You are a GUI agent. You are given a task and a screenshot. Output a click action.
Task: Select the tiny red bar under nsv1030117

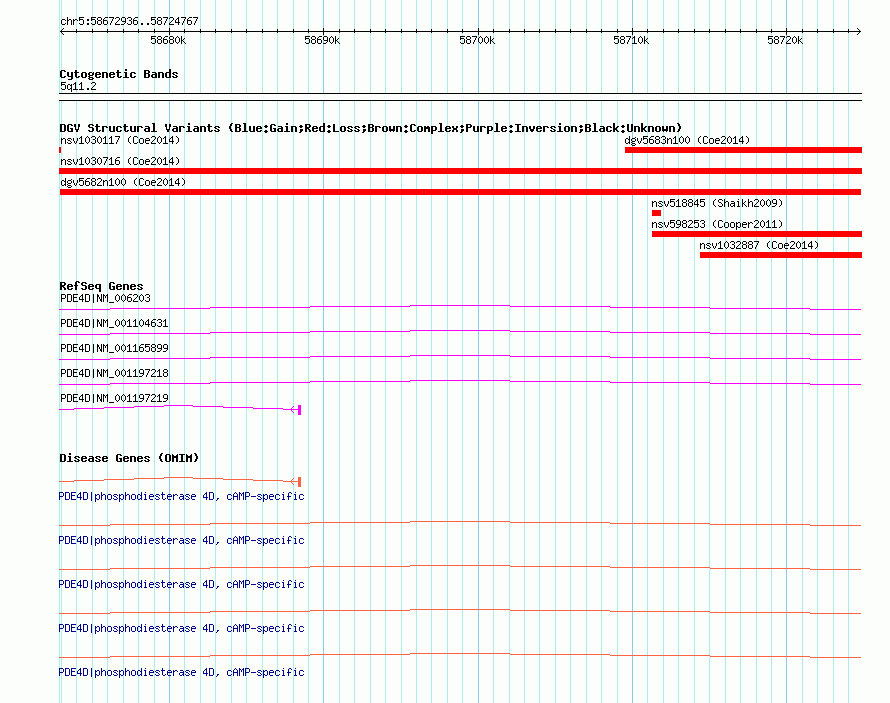60,150
